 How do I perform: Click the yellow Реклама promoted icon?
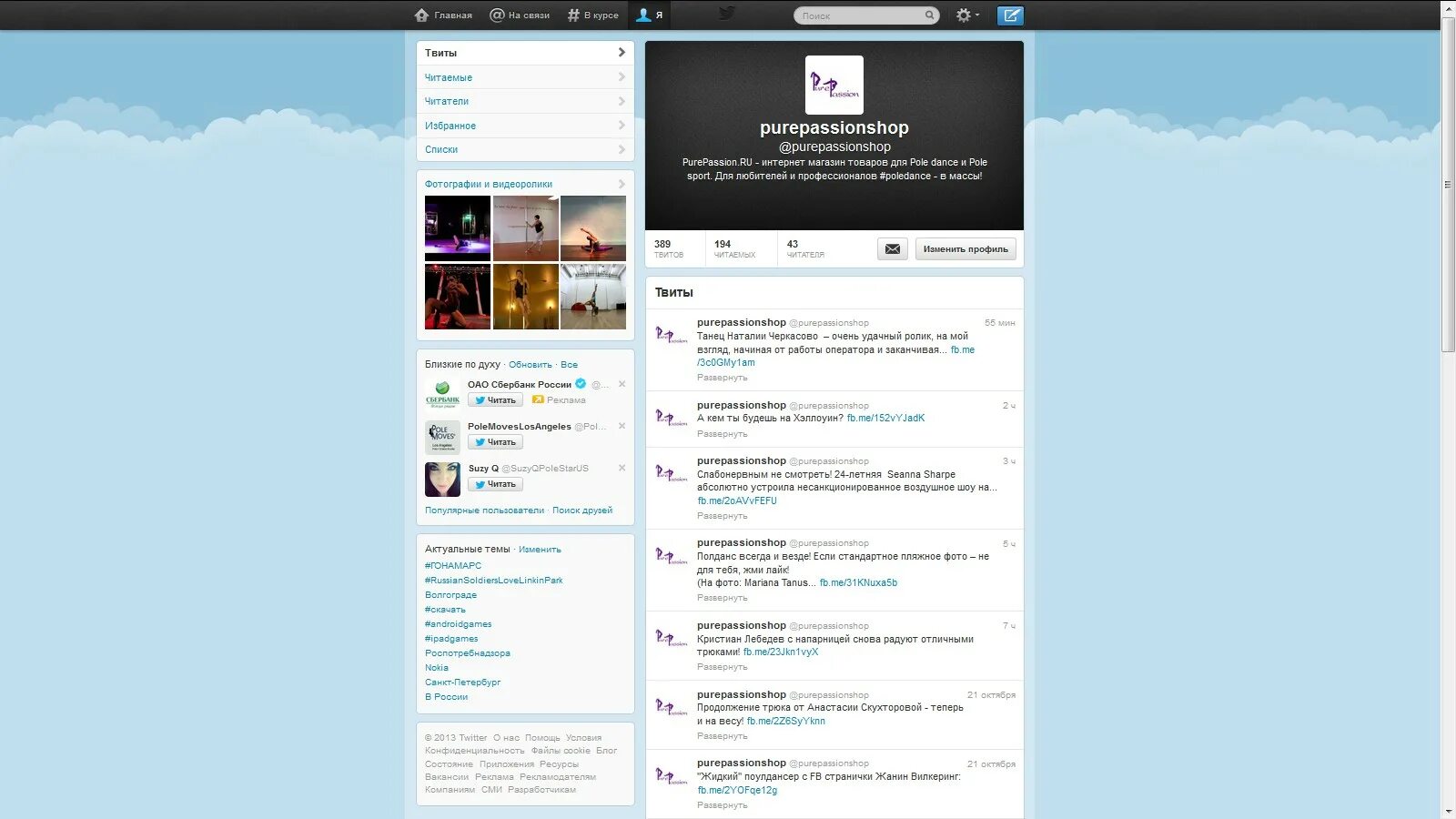point(538,399)
